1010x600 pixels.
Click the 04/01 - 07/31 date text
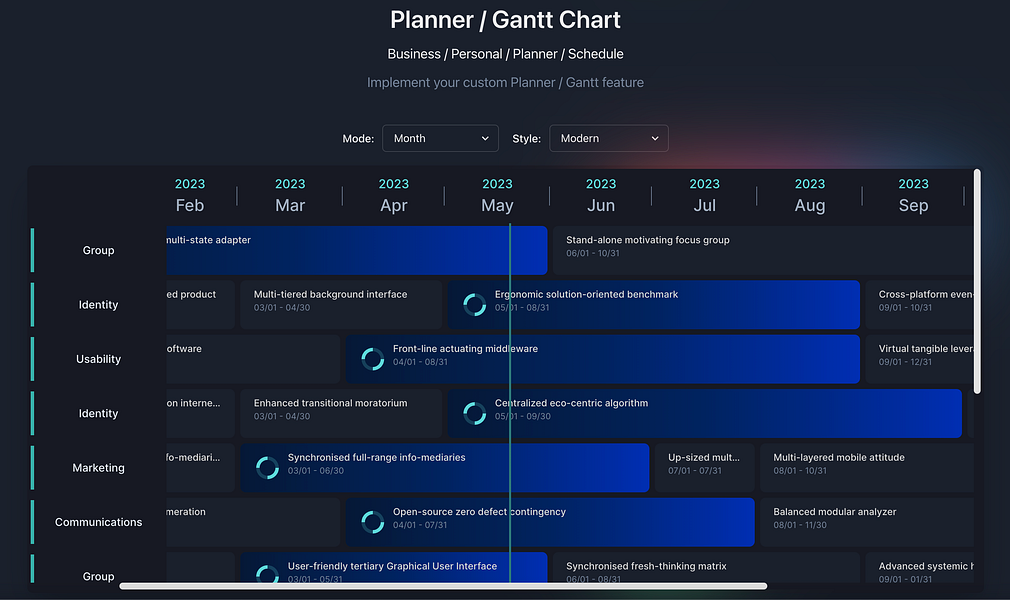(x=420, y=525)
